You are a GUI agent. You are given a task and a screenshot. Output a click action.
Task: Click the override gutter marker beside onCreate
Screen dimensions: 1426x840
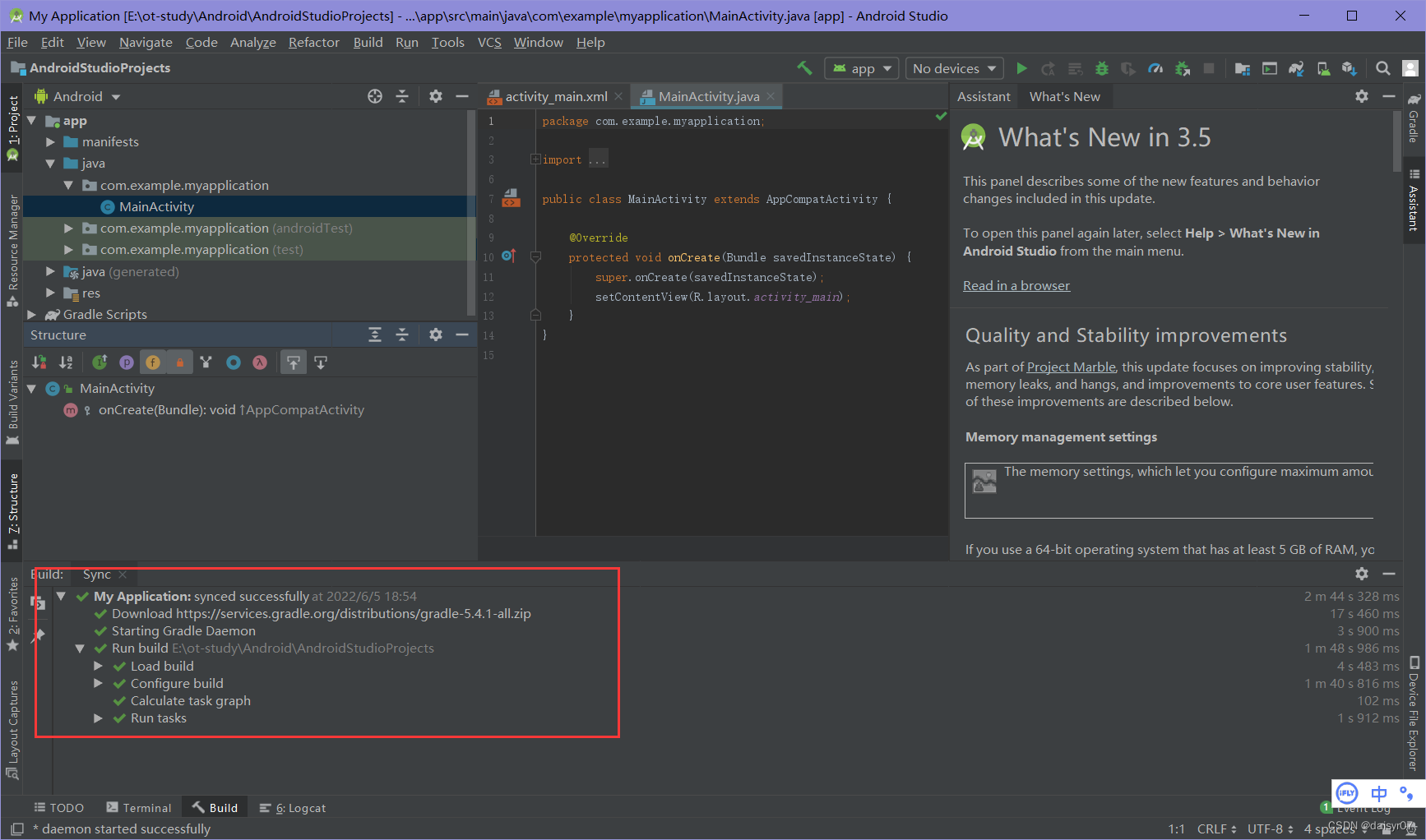click(x=508, y=256)
